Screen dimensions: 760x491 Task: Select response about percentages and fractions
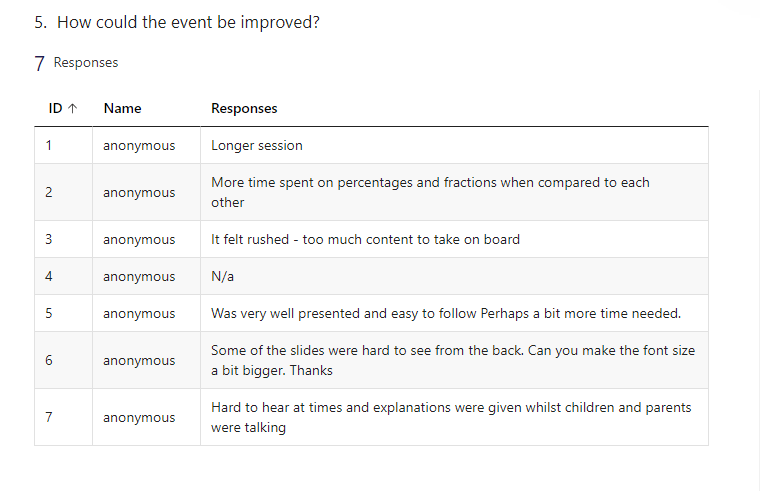[430, 192]
